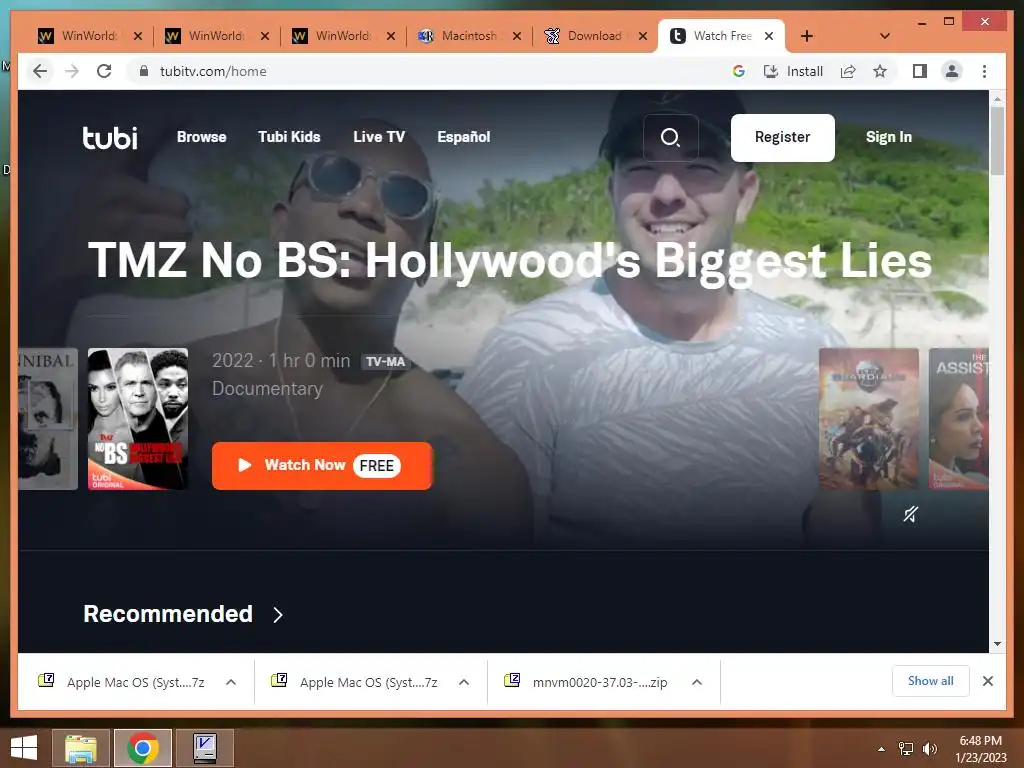The width and height of the screenshot is (1024, 768).
Task: Click page scrollbar down arrow
Action: pos(997,644)
